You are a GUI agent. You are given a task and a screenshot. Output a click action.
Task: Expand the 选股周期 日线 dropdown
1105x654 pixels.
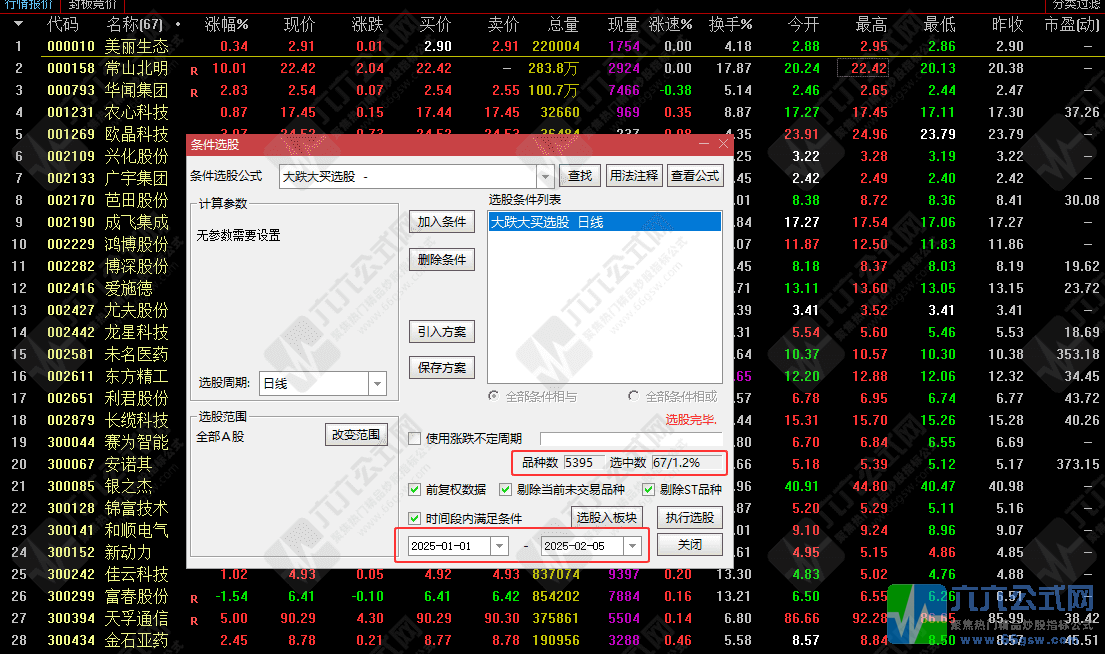pyautogui.click(x=377, y=383)
